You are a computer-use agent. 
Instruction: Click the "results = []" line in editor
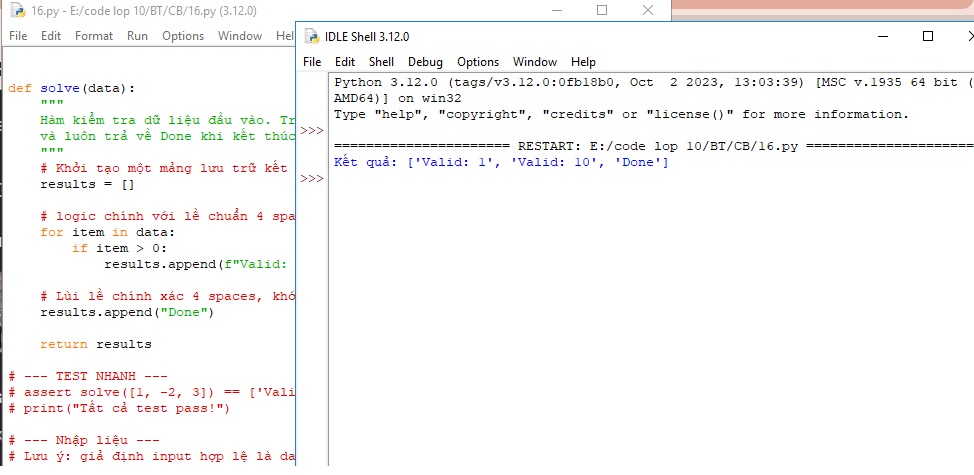click(87, 184)
